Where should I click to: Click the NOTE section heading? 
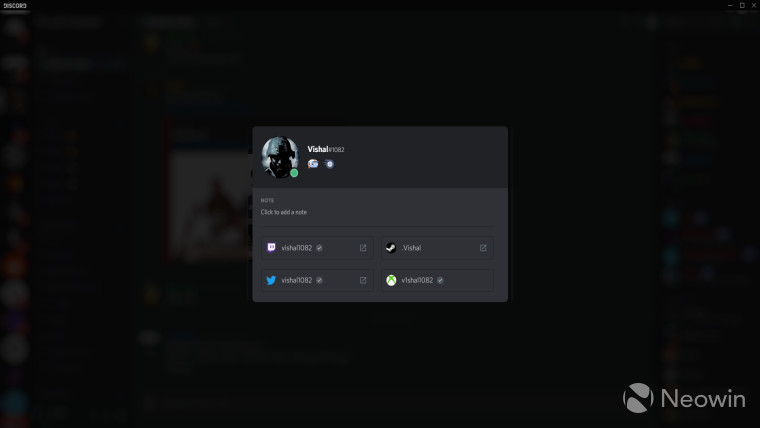tap(267, 200)
